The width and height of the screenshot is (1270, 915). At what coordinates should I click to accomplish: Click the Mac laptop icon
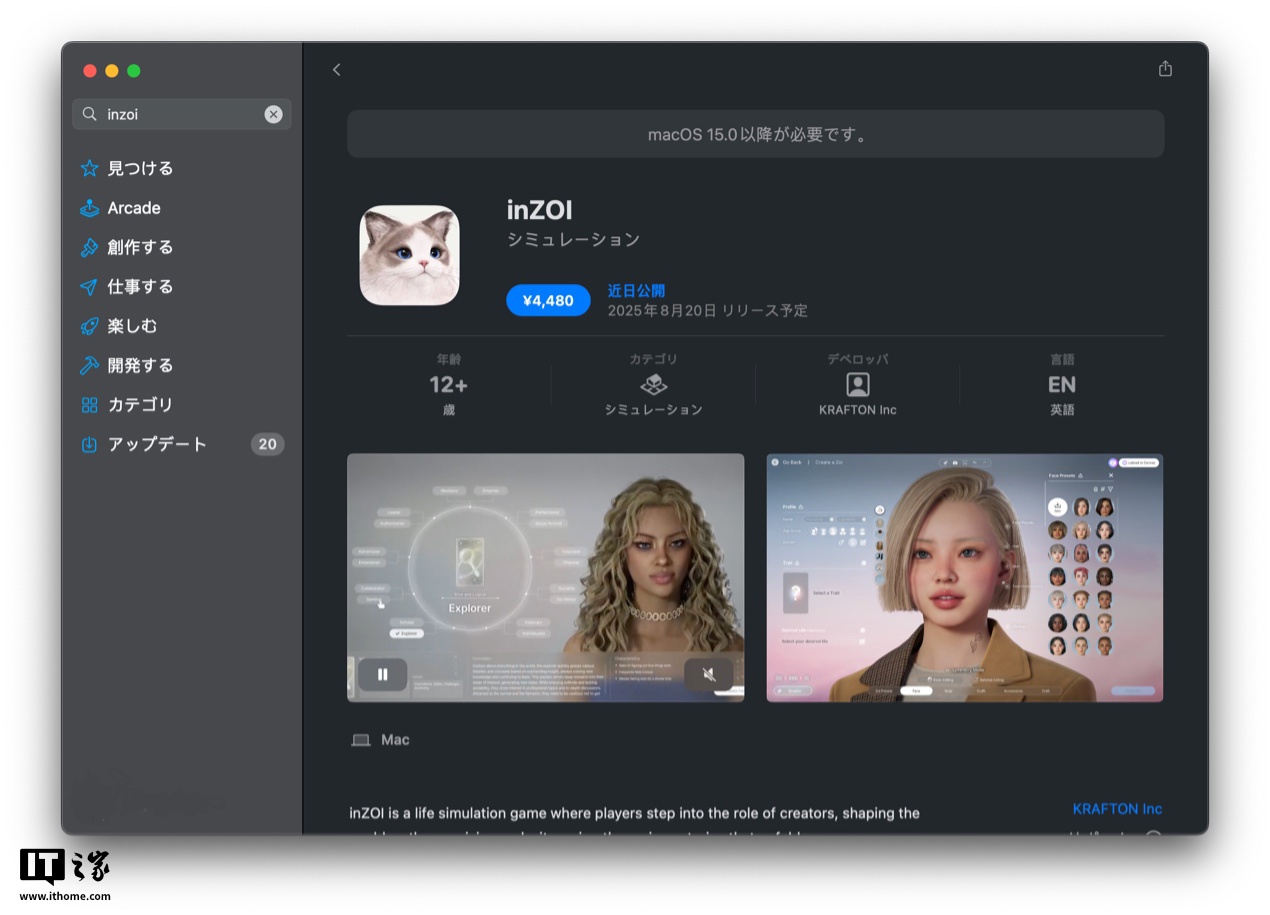pos(361,740)
